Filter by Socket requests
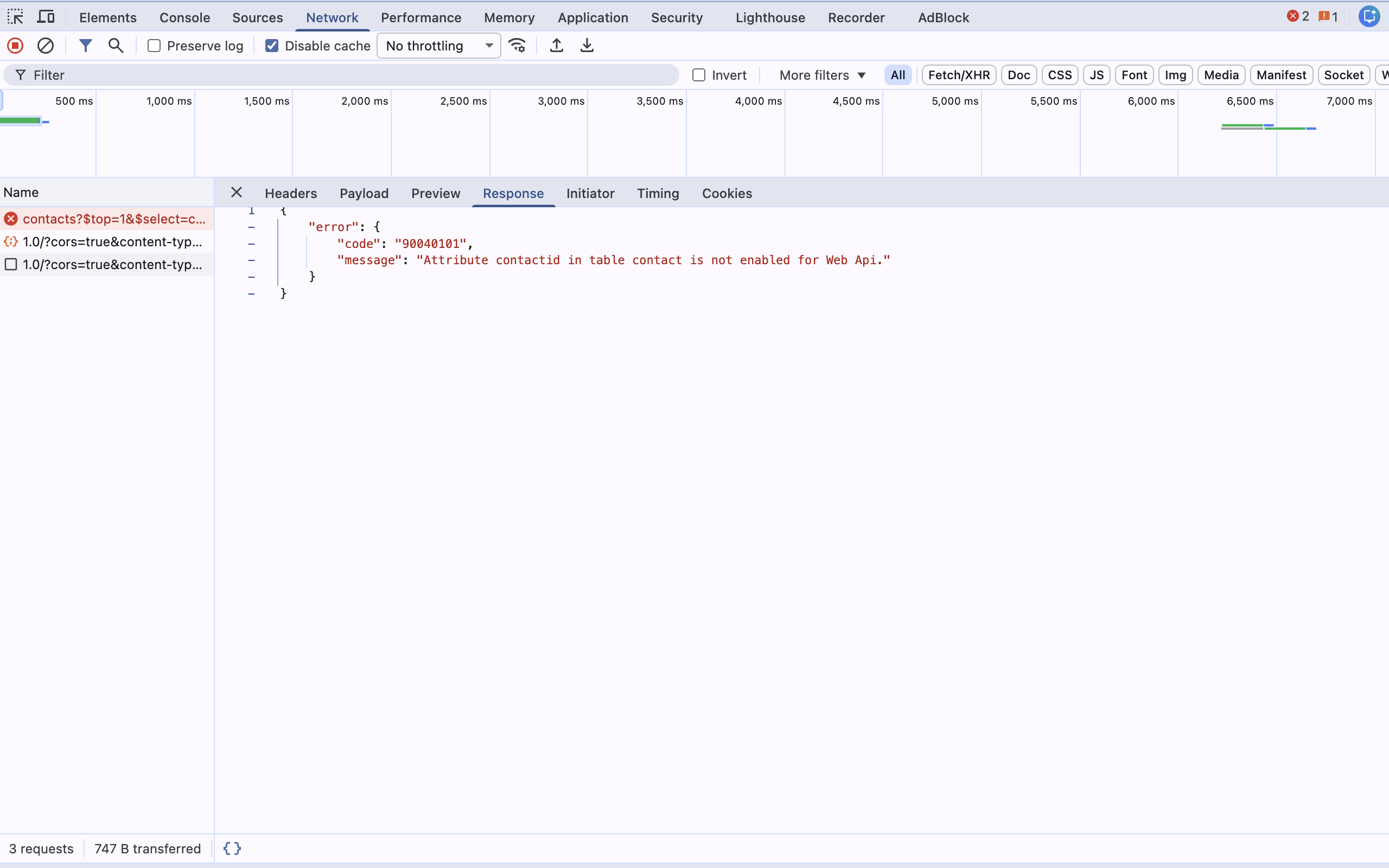The width and height of the screenshot is (1389, 868). pos(1343,75)
